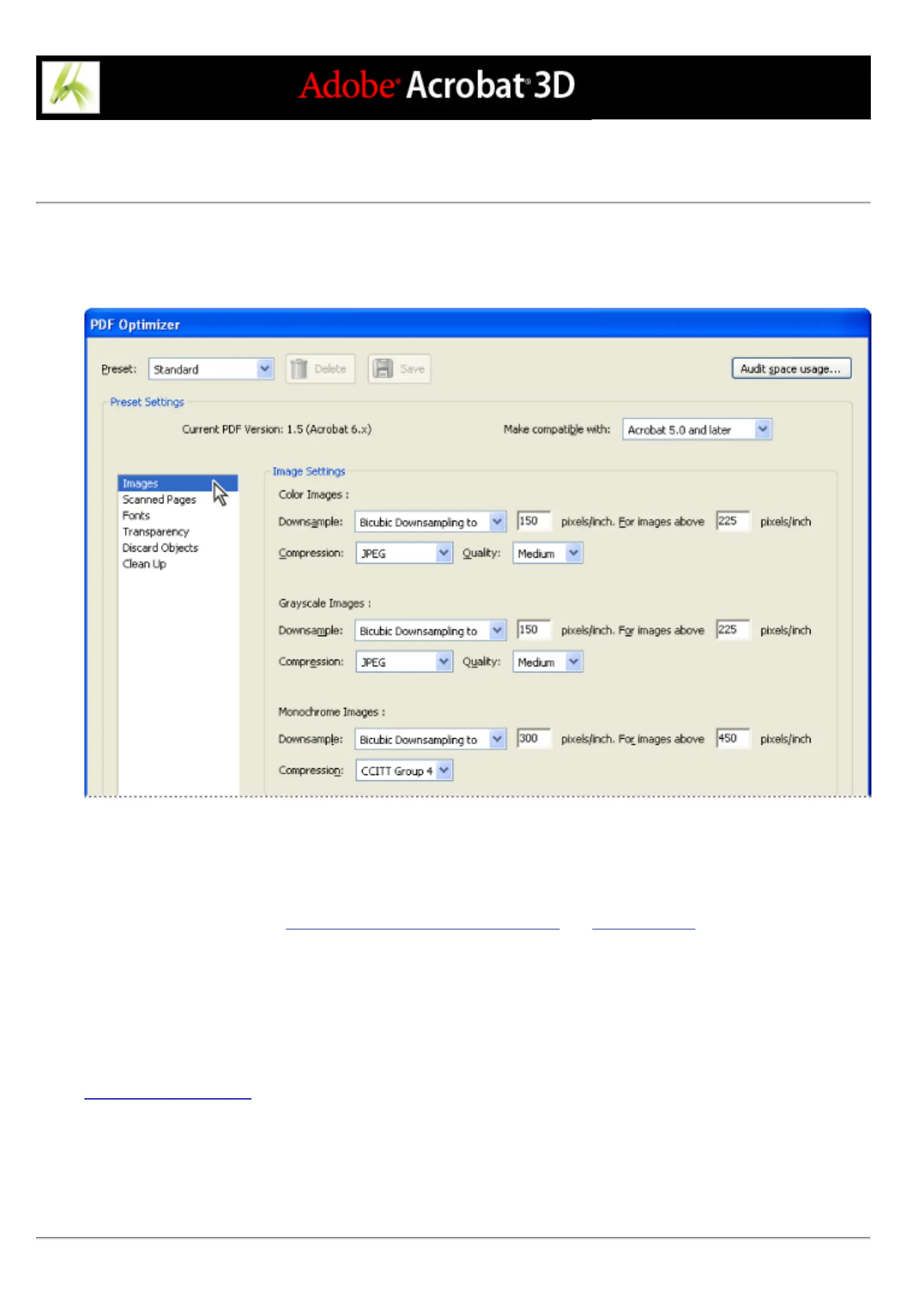
Task: Click the Current PDF Version 1.5 text
Action: (277, 429)
